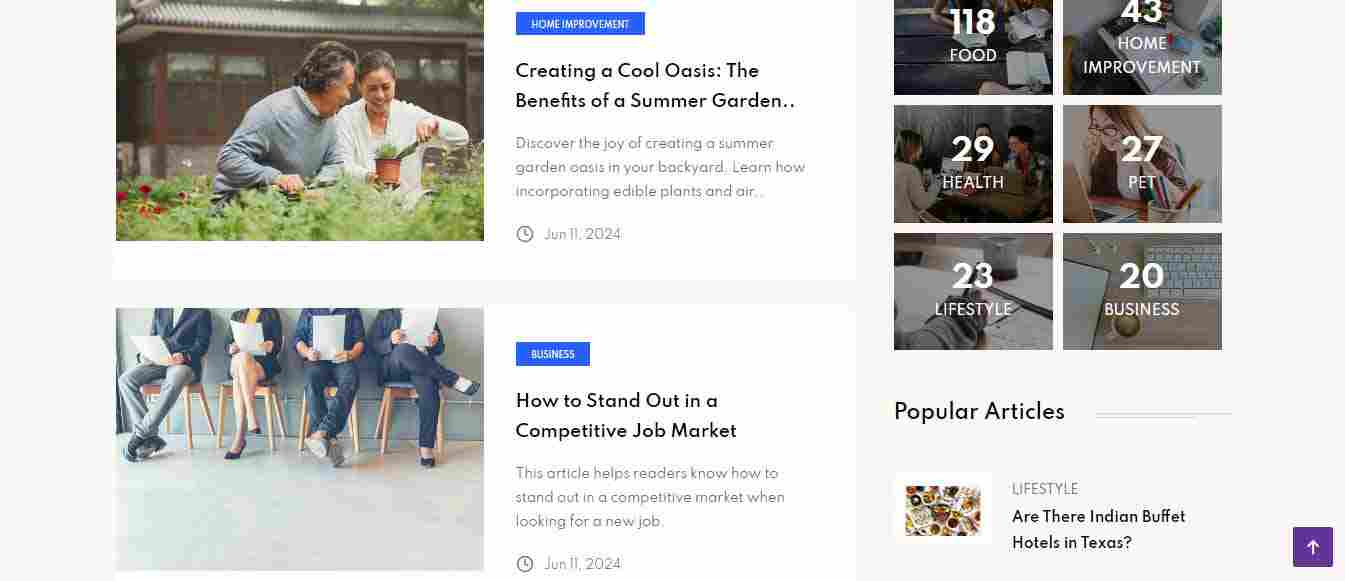Click the Lifestyle label above the popular article
Viewport: 1345px width, 581px height.
coord(1045,489)
